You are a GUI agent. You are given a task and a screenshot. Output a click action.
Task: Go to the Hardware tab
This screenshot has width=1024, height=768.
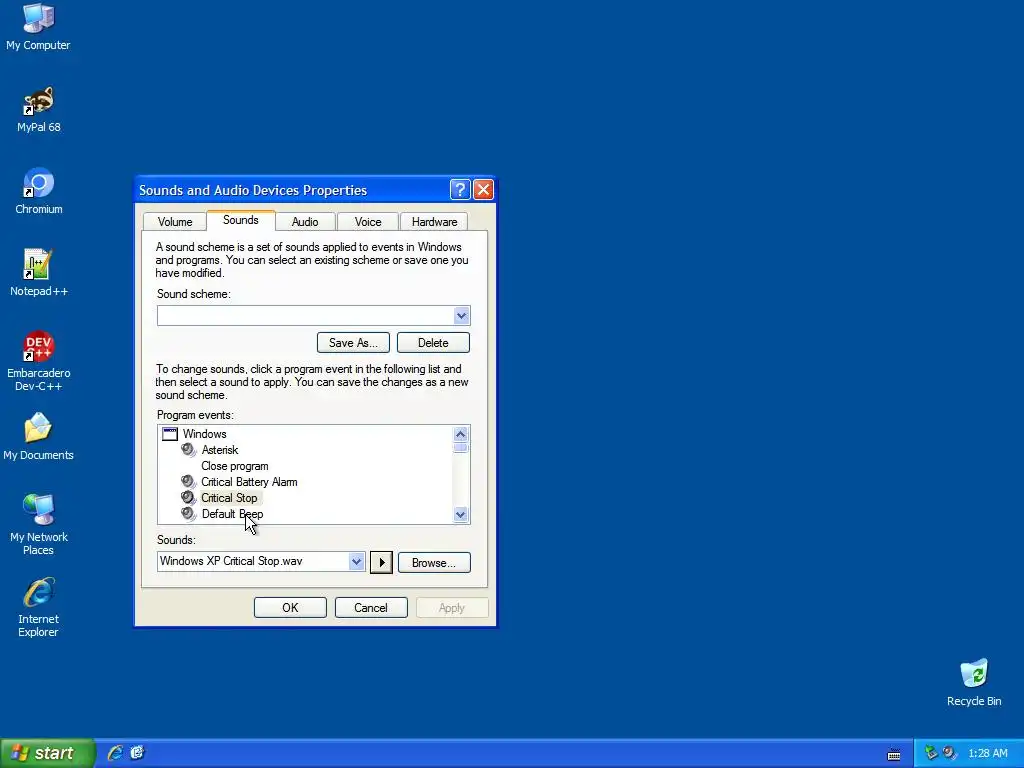point(434,222)
